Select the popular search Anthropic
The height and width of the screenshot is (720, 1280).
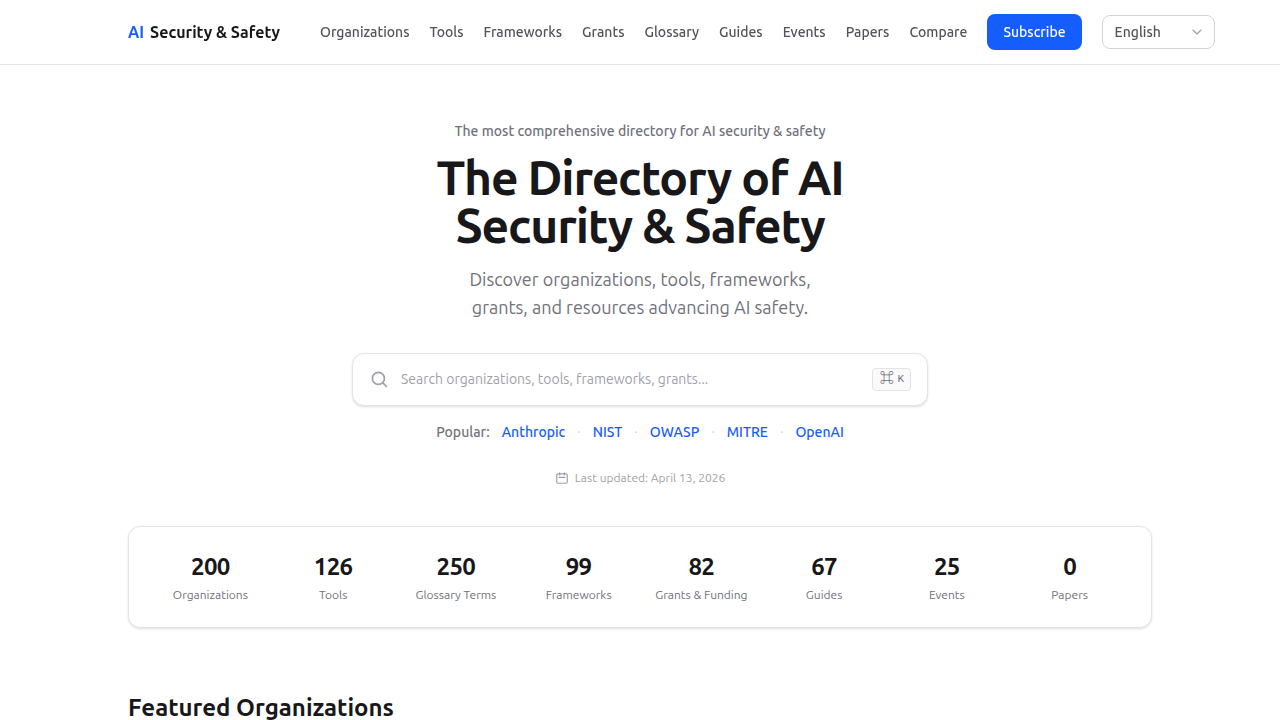point(534,432)
